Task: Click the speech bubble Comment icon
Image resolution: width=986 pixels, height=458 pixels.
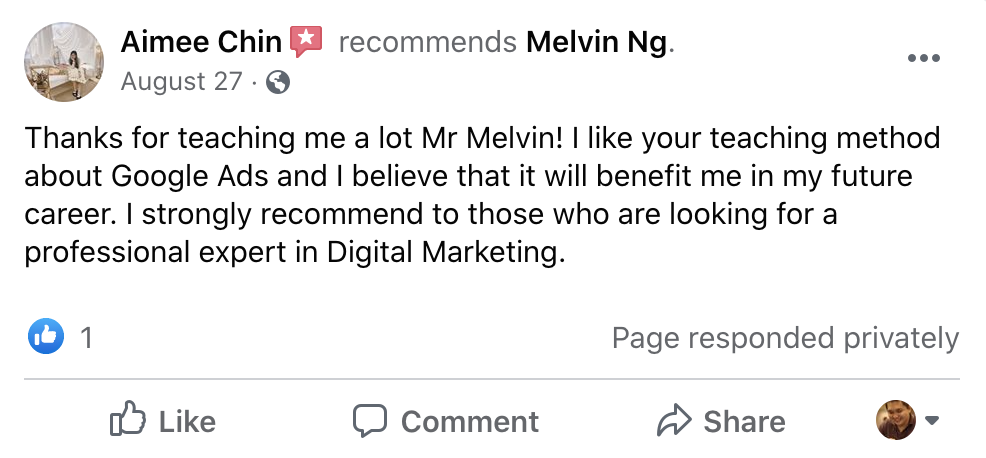Action: (370, 421)
